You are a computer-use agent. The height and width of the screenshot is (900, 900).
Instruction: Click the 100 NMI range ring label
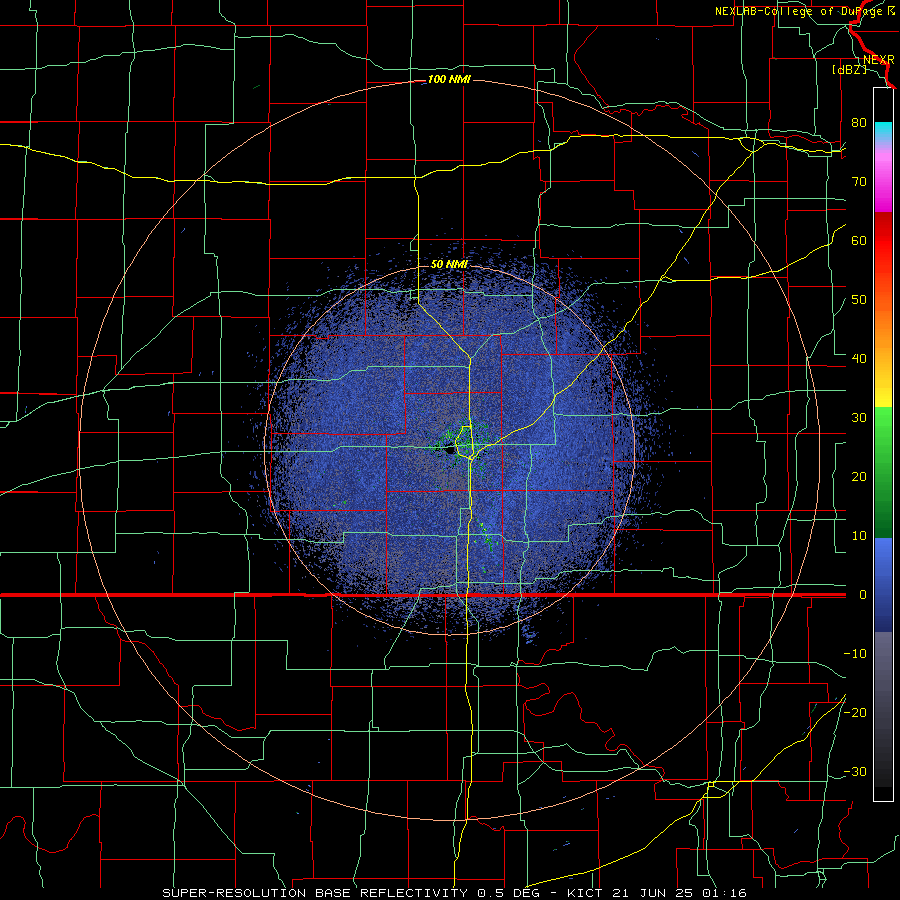(x=449, y=79)
